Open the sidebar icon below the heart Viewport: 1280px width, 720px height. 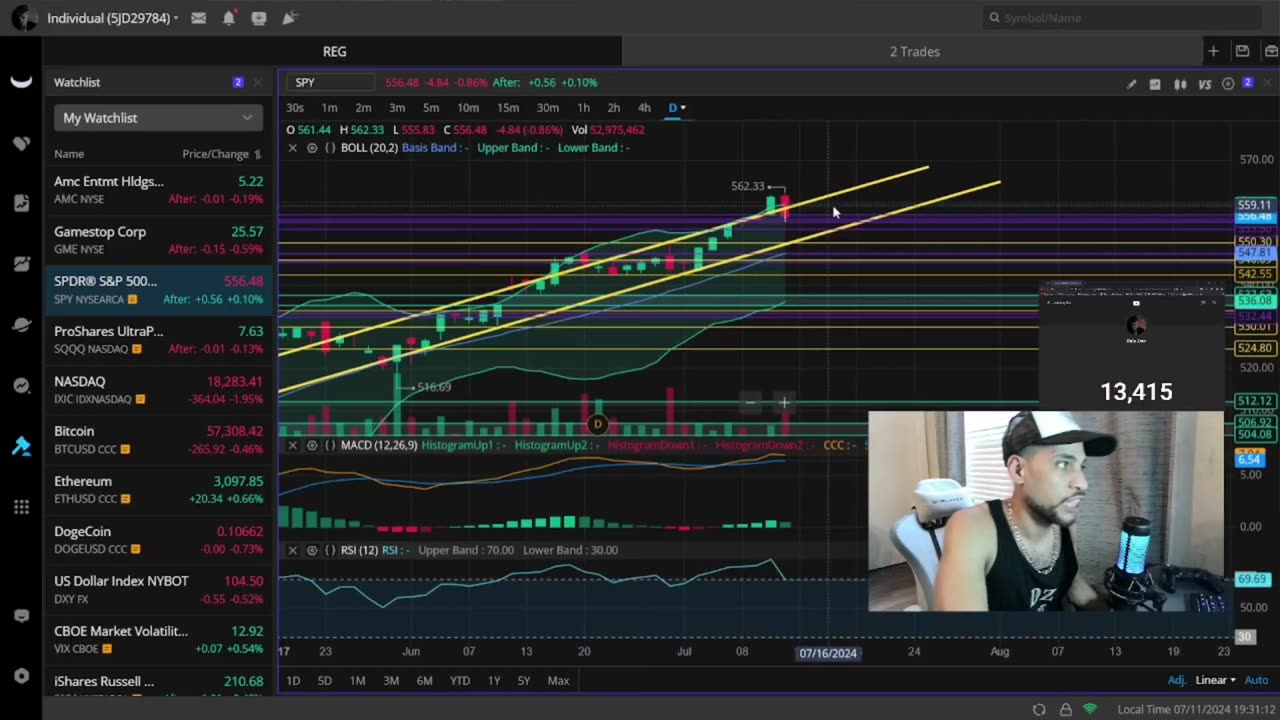(x=21, y=203)
